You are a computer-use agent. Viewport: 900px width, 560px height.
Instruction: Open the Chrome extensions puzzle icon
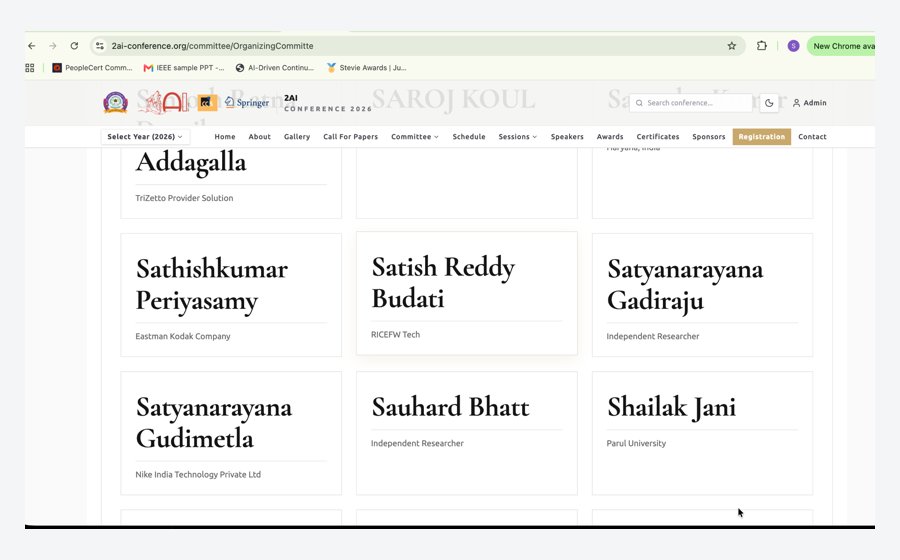tap(762, 46)
